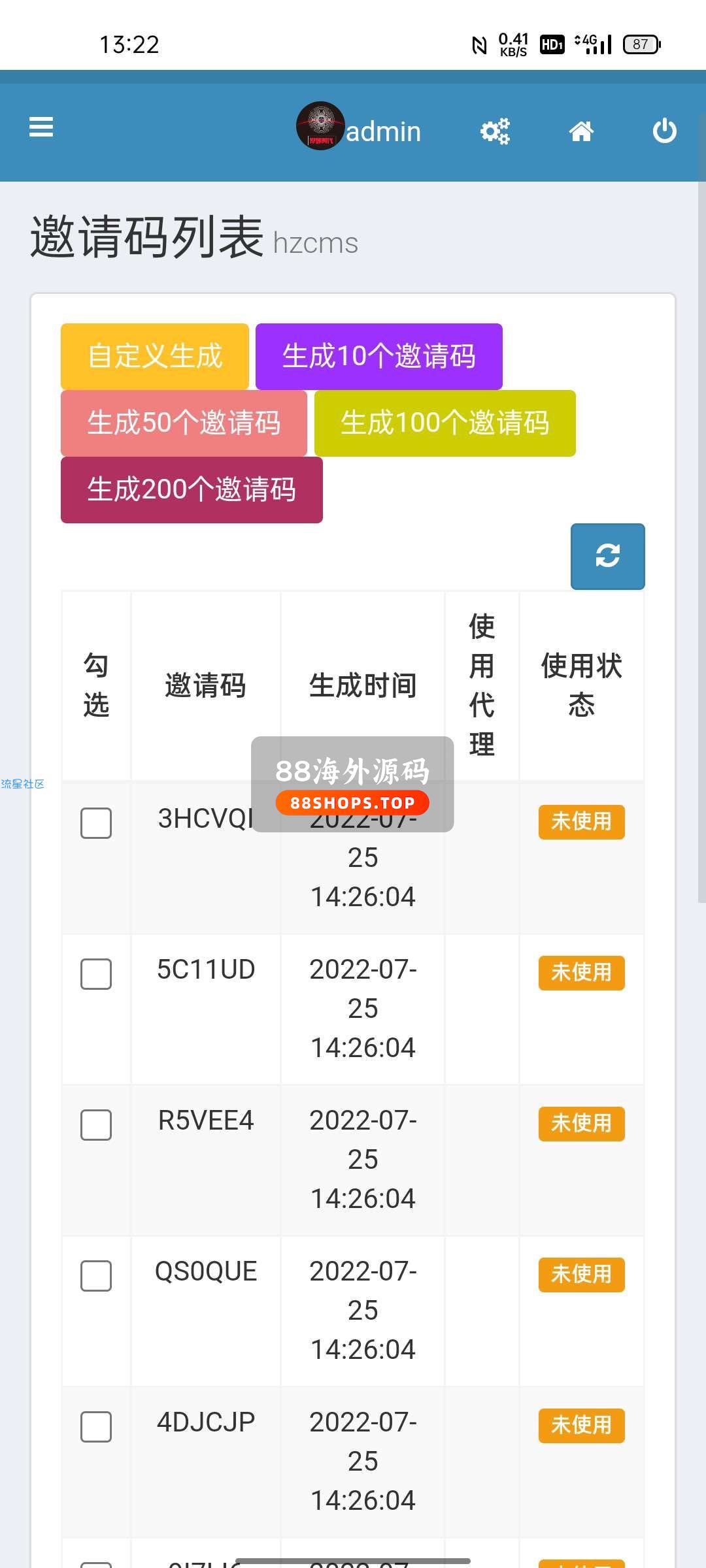Click the 自定义生成 button
Viewport: 706px width, 1568px height.
pos(155,356)
